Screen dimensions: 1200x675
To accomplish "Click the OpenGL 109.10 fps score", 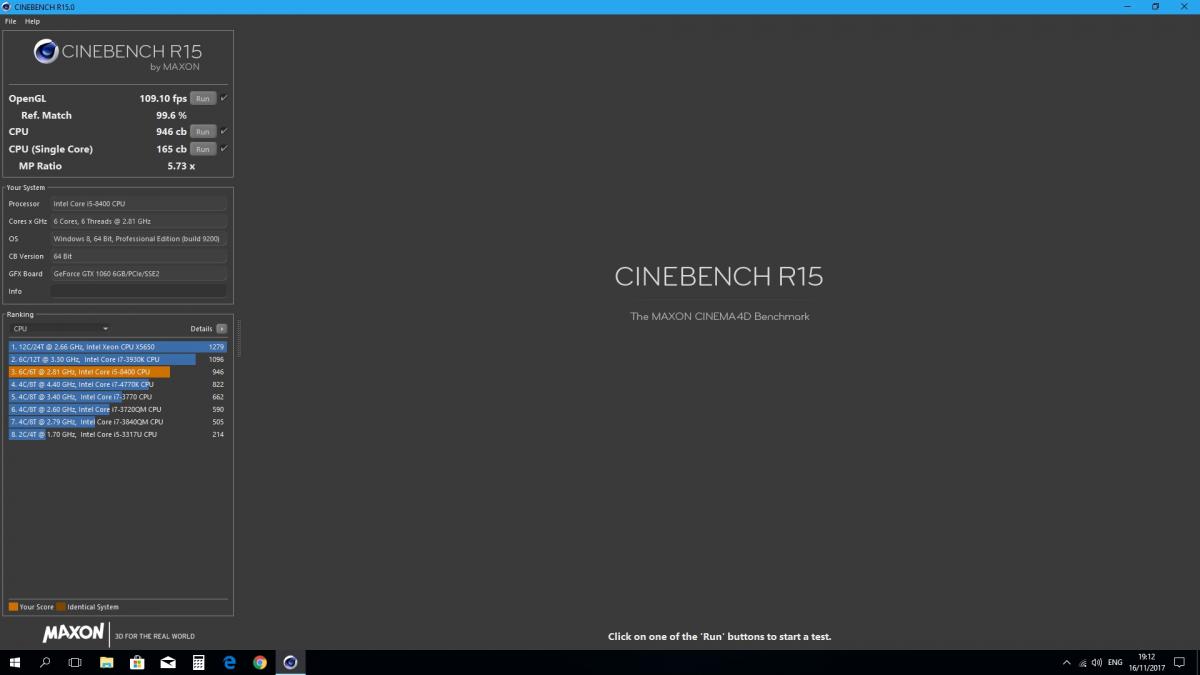I will coord(163,99).
